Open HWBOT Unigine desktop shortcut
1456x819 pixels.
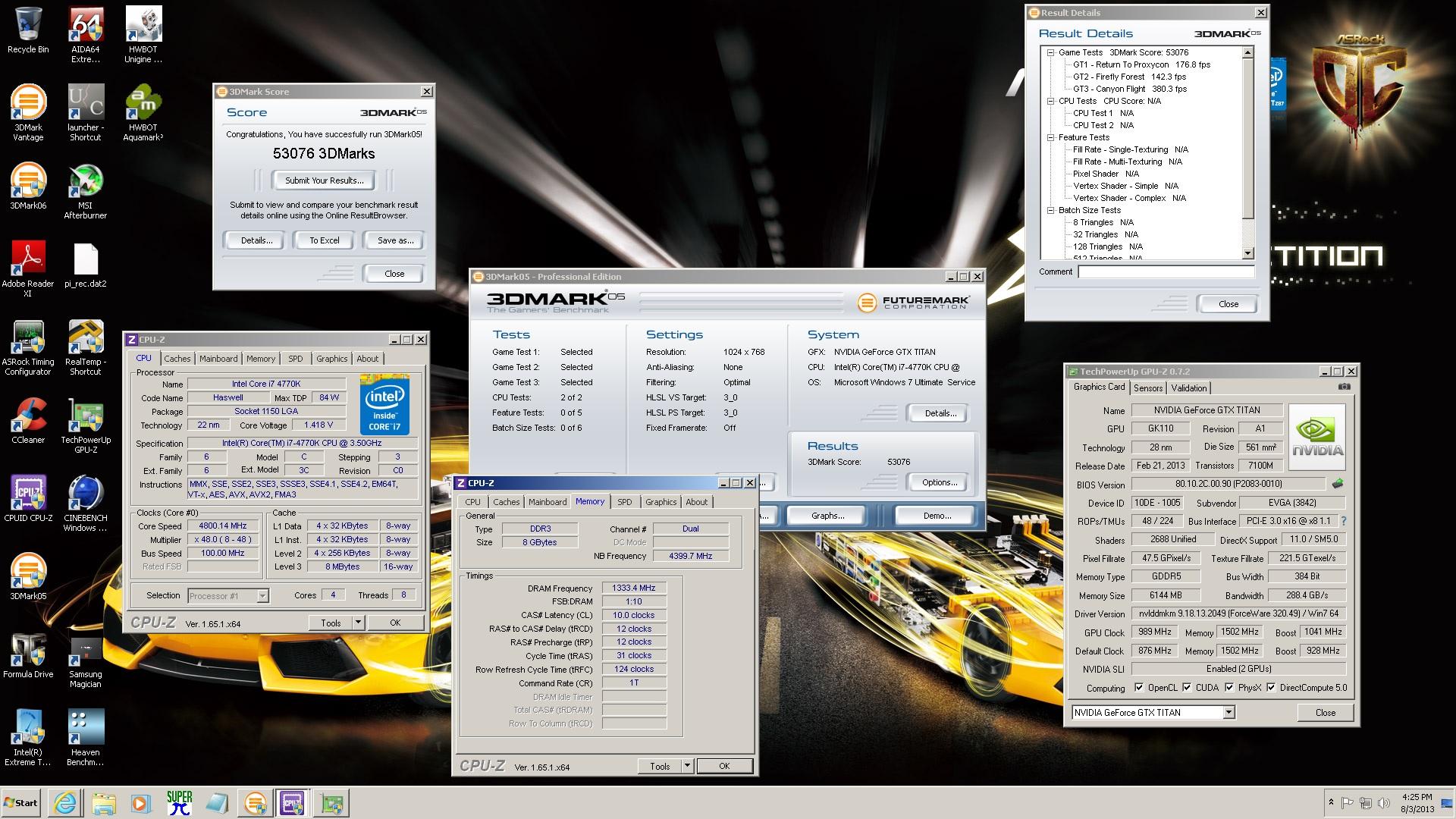[x=143, y=35]
